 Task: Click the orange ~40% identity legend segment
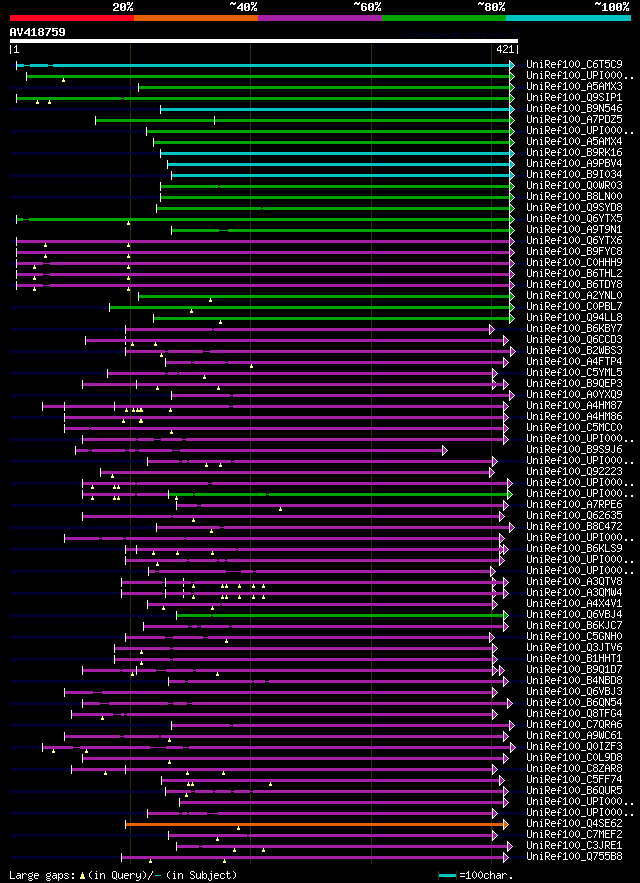pyautogui.click(x=196, y=18)
